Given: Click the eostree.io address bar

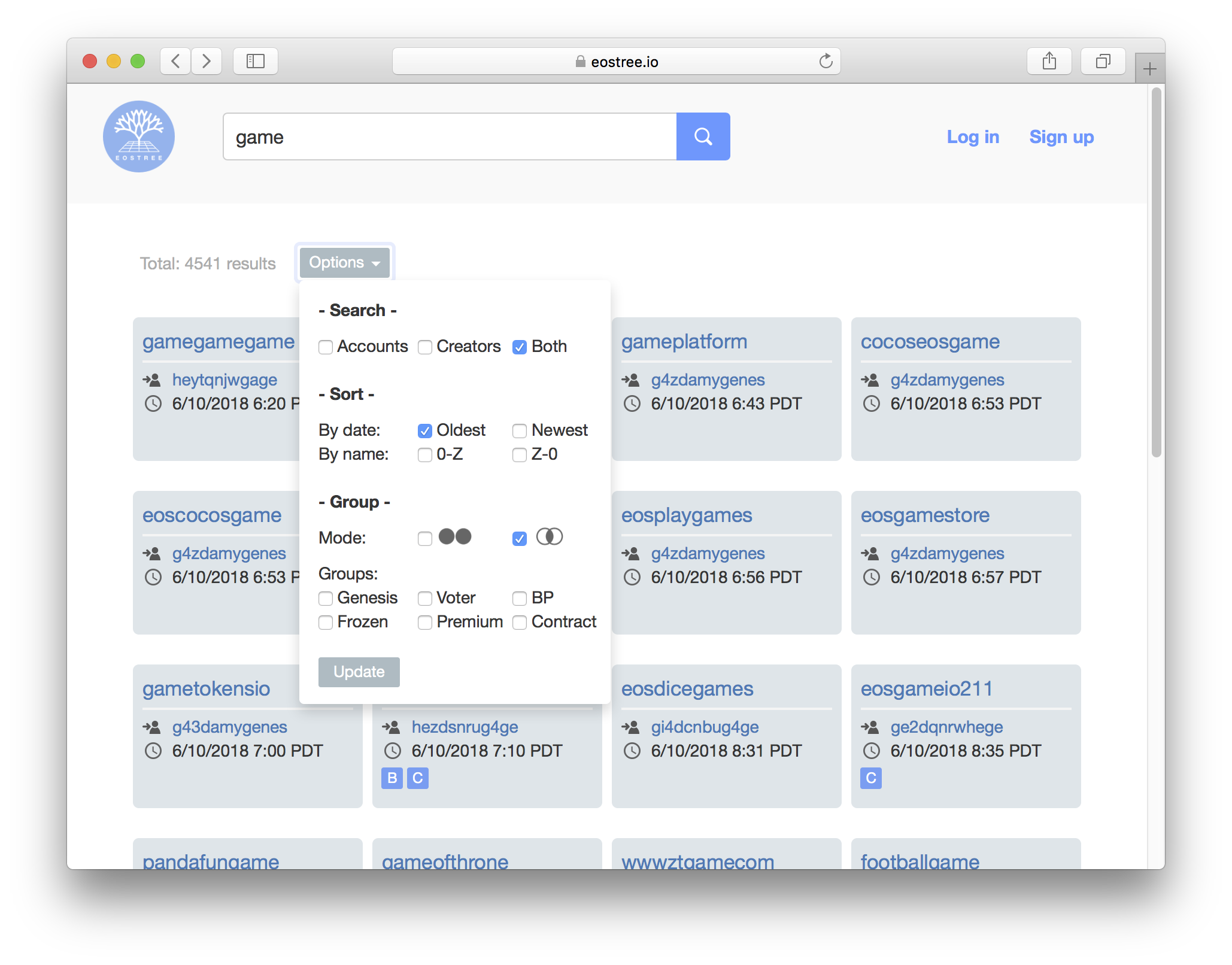Looking at the screenshot, I should coord(616,61).
